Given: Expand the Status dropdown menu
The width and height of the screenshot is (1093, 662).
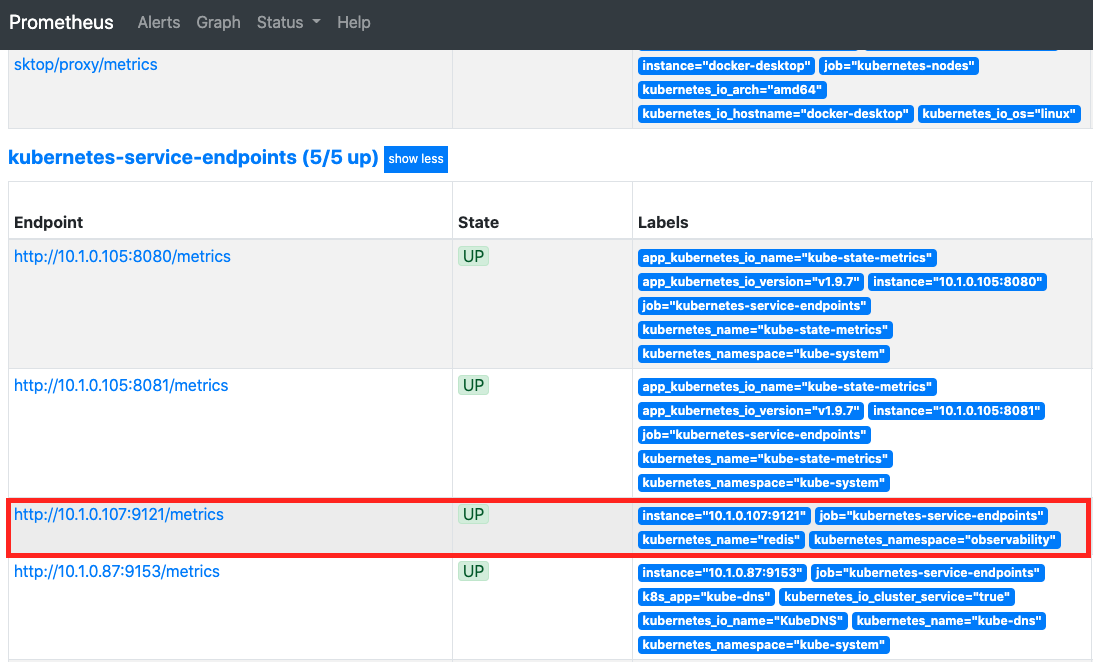Looking at the screenshot, I should point(289,22).
